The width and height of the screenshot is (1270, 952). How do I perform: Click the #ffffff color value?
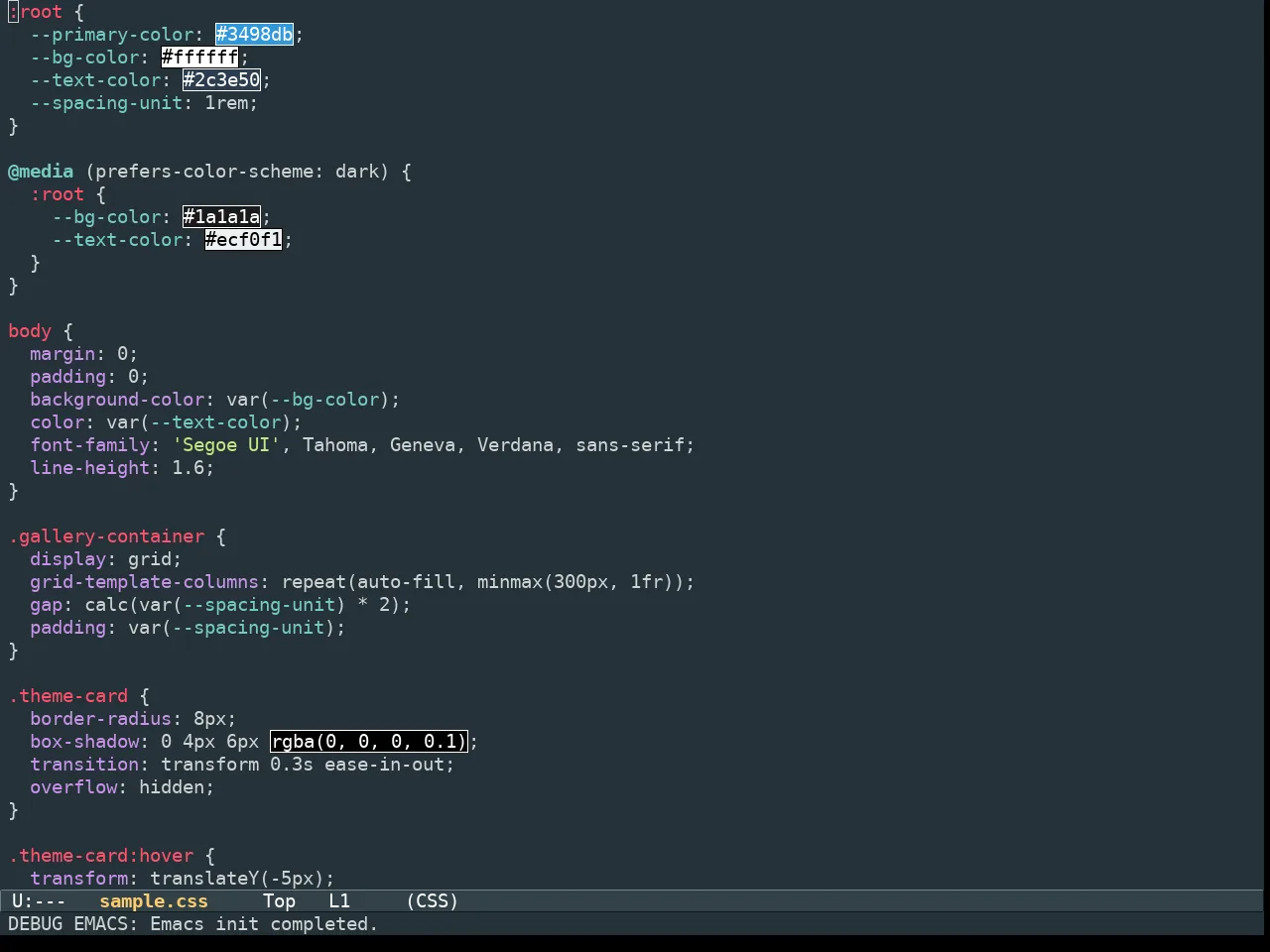[199, 58]
